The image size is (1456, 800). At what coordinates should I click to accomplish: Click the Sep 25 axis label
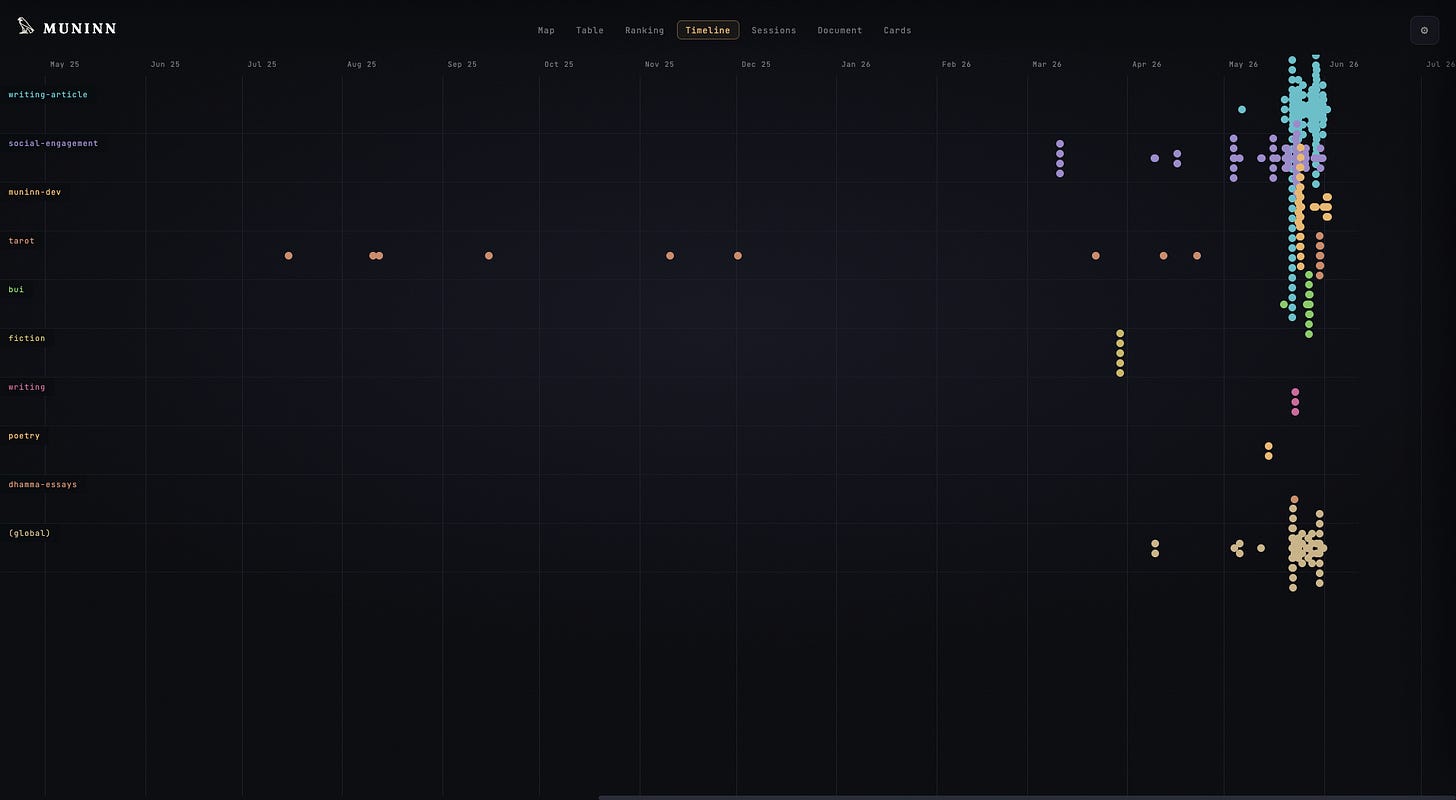click(x=462, y=64)
